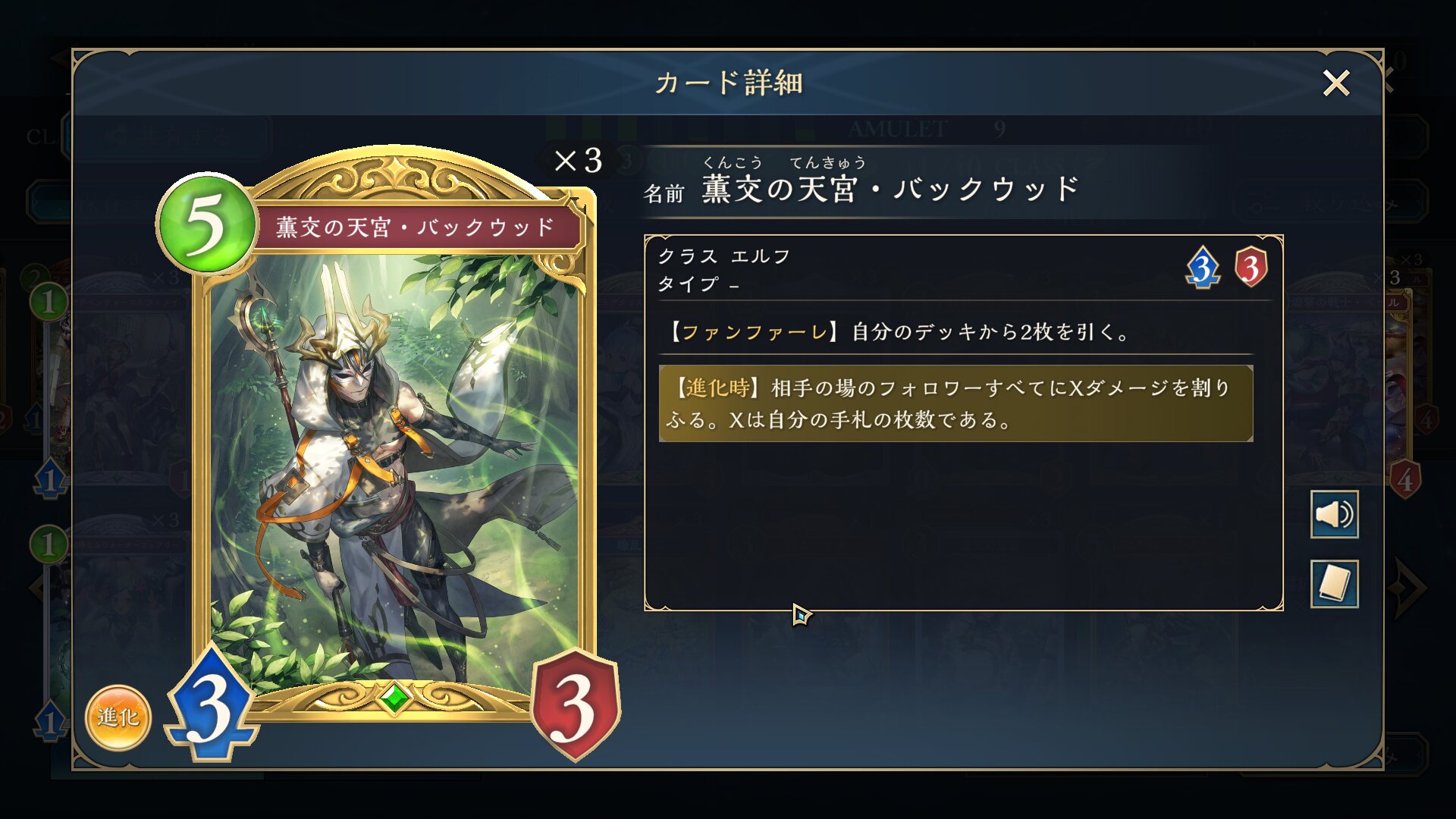The width and height of the screenshot is (1456, 819).
Task: Select the 進化時 keyword text
Action: click(717, 388)
